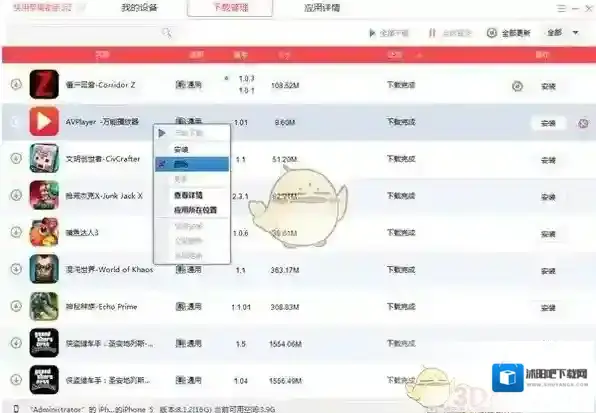Click the delete icon in the AVPlayer row
This screenshot has width=596, height=413.
tap(583, 123)
